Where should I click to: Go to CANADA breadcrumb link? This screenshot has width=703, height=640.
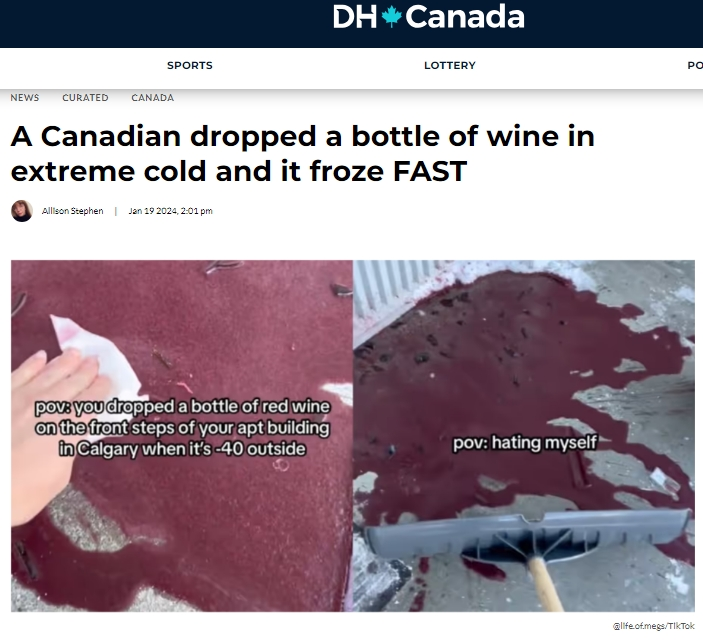(152, 98)
